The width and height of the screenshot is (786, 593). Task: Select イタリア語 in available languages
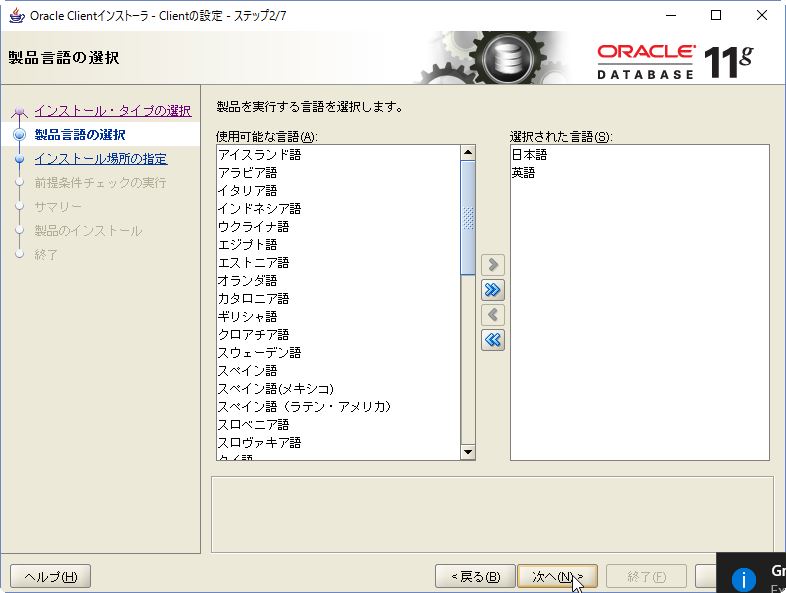pyautogui.click(x=338, y=191)
